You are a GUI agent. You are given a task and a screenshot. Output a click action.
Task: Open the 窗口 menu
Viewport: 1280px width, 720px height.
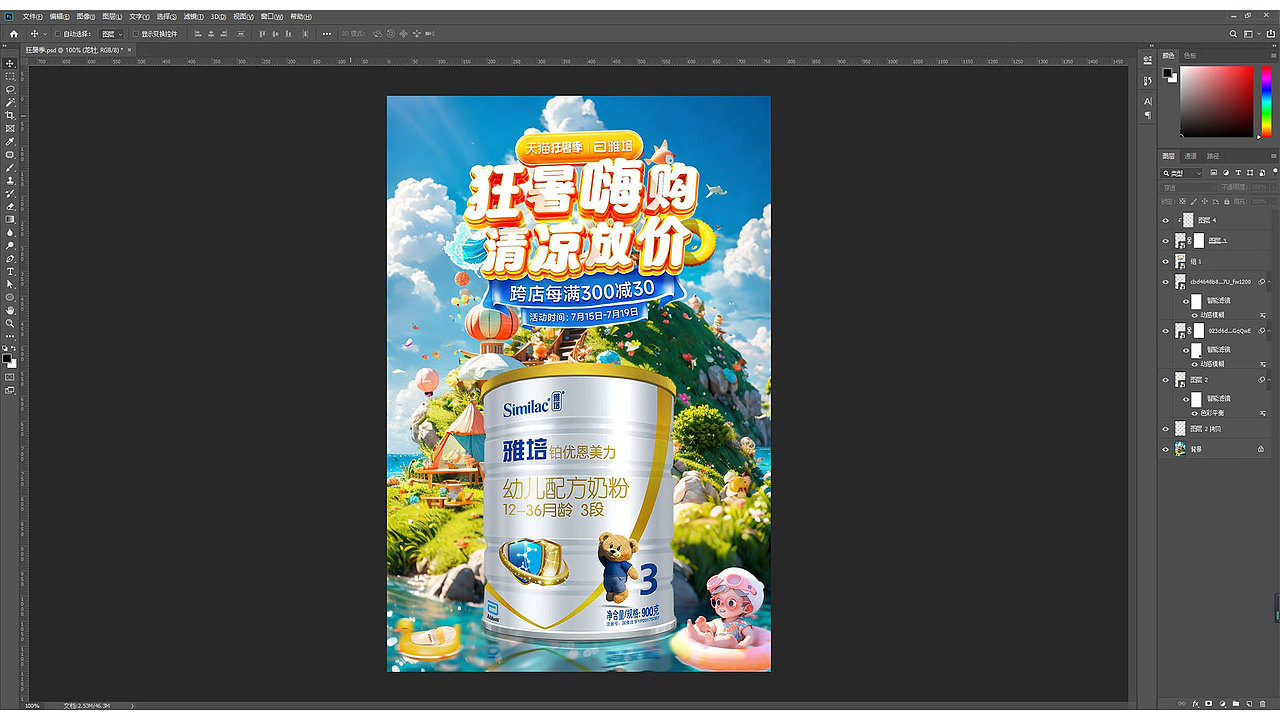pyautogui.click(x=271, y=17)
